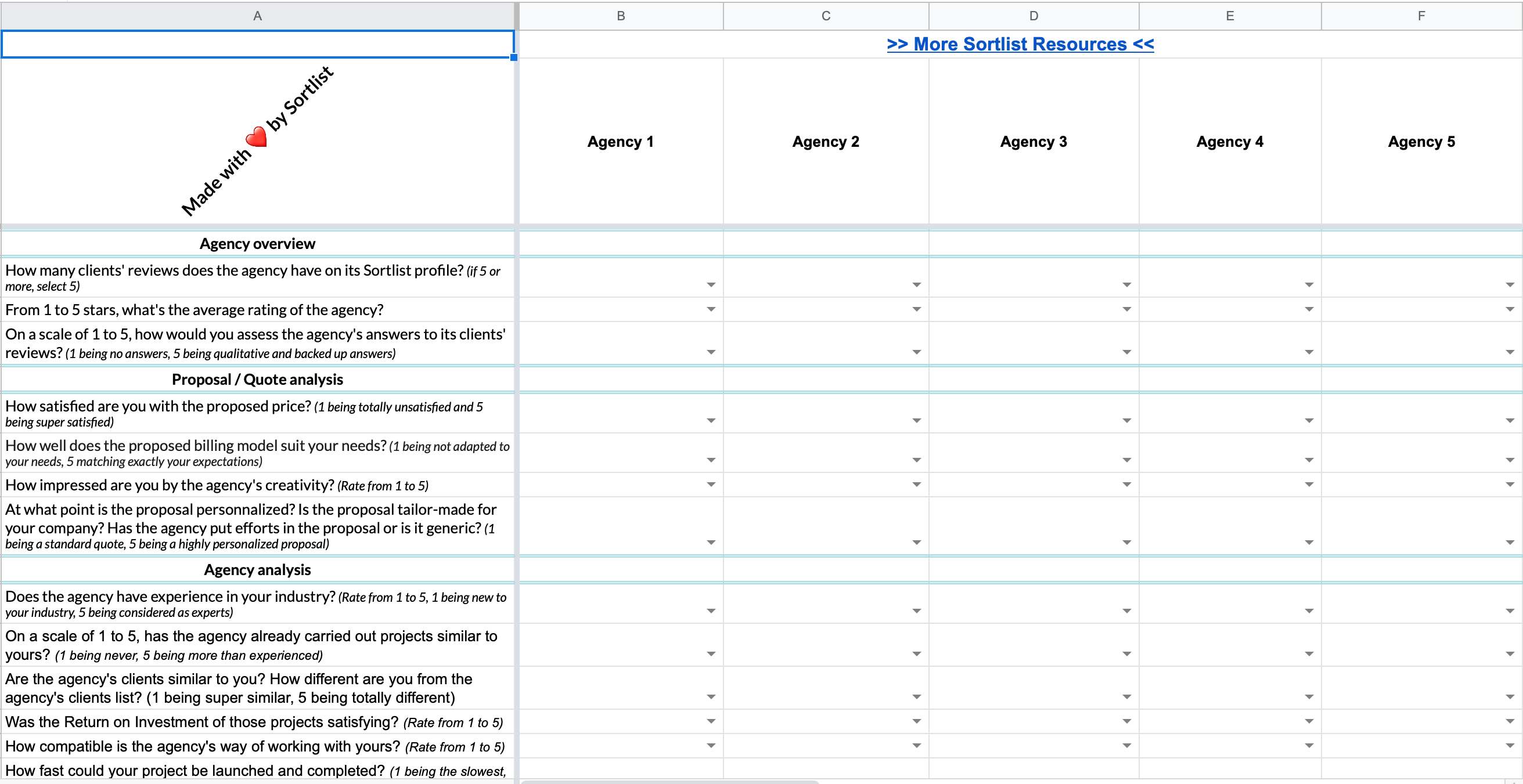Viewport: 1523px width, 784px height.
Task: Click column B header
Action: tap(621, 16)
